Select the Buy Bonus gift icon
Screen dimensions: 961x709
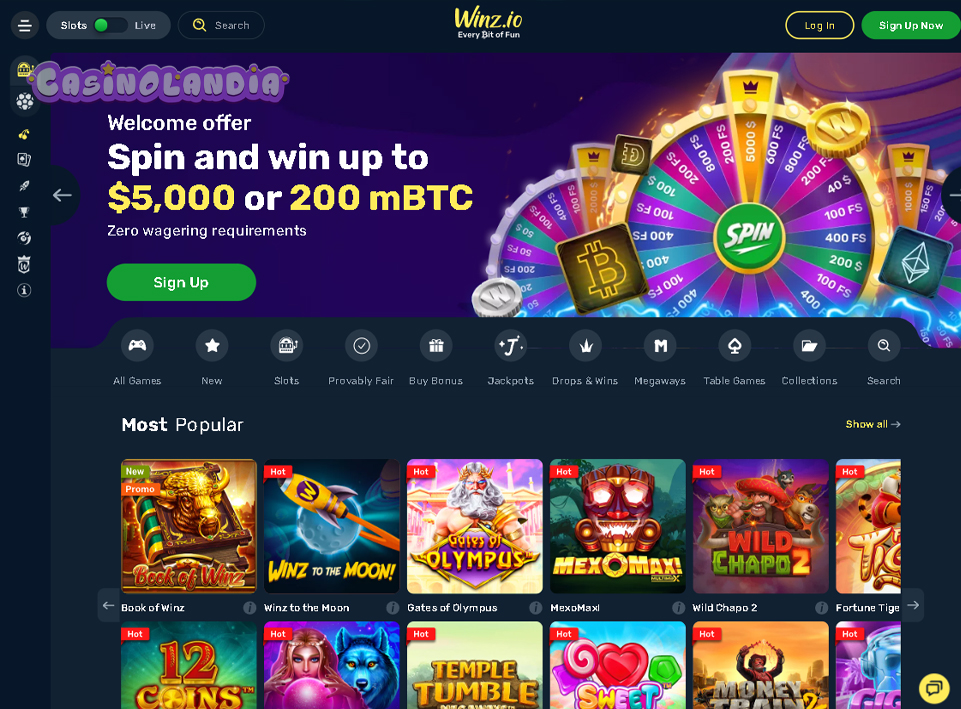(436, 346)
